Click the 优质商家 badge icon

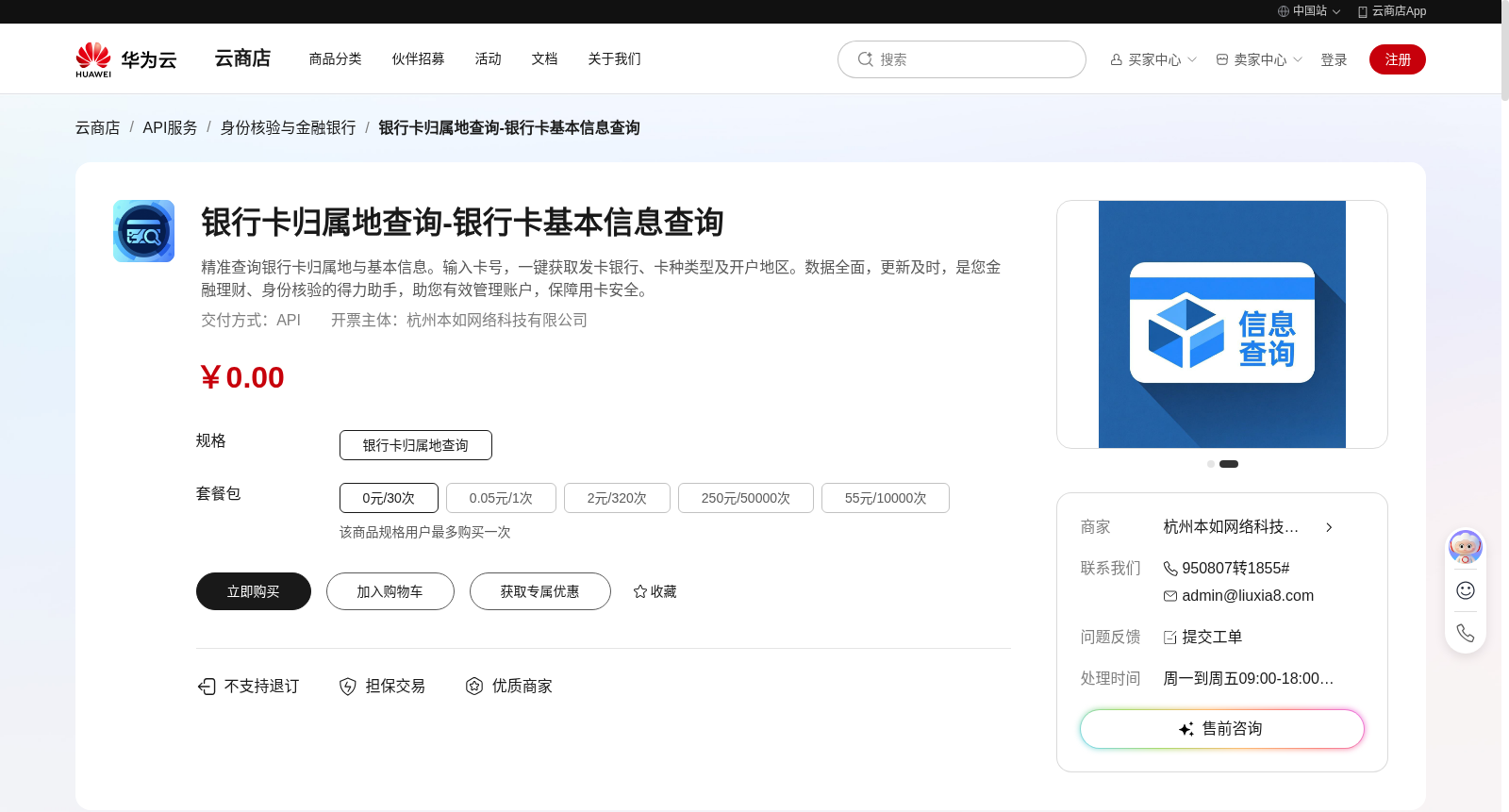474,686
